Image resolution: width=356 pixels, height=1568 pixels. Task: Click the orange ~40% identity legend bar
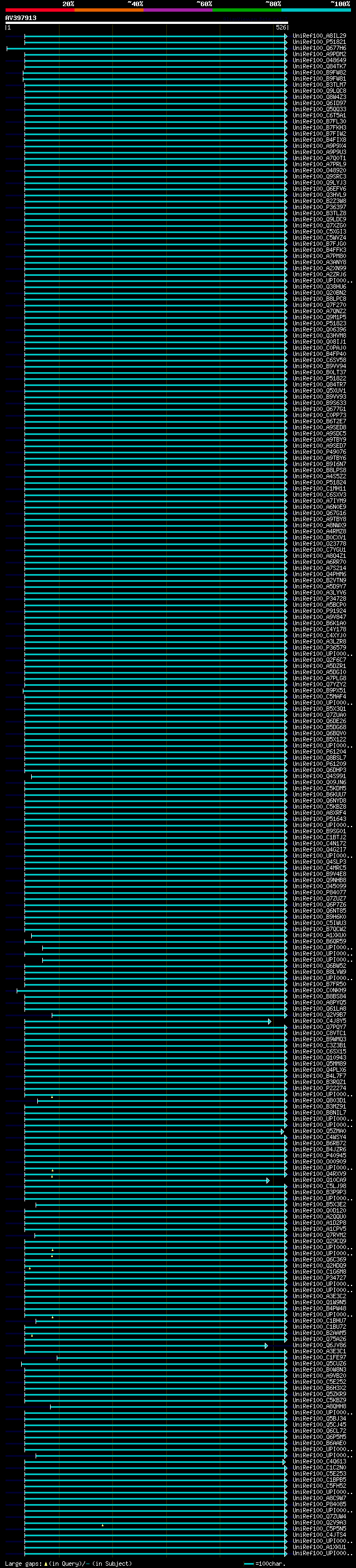point(109,10)
